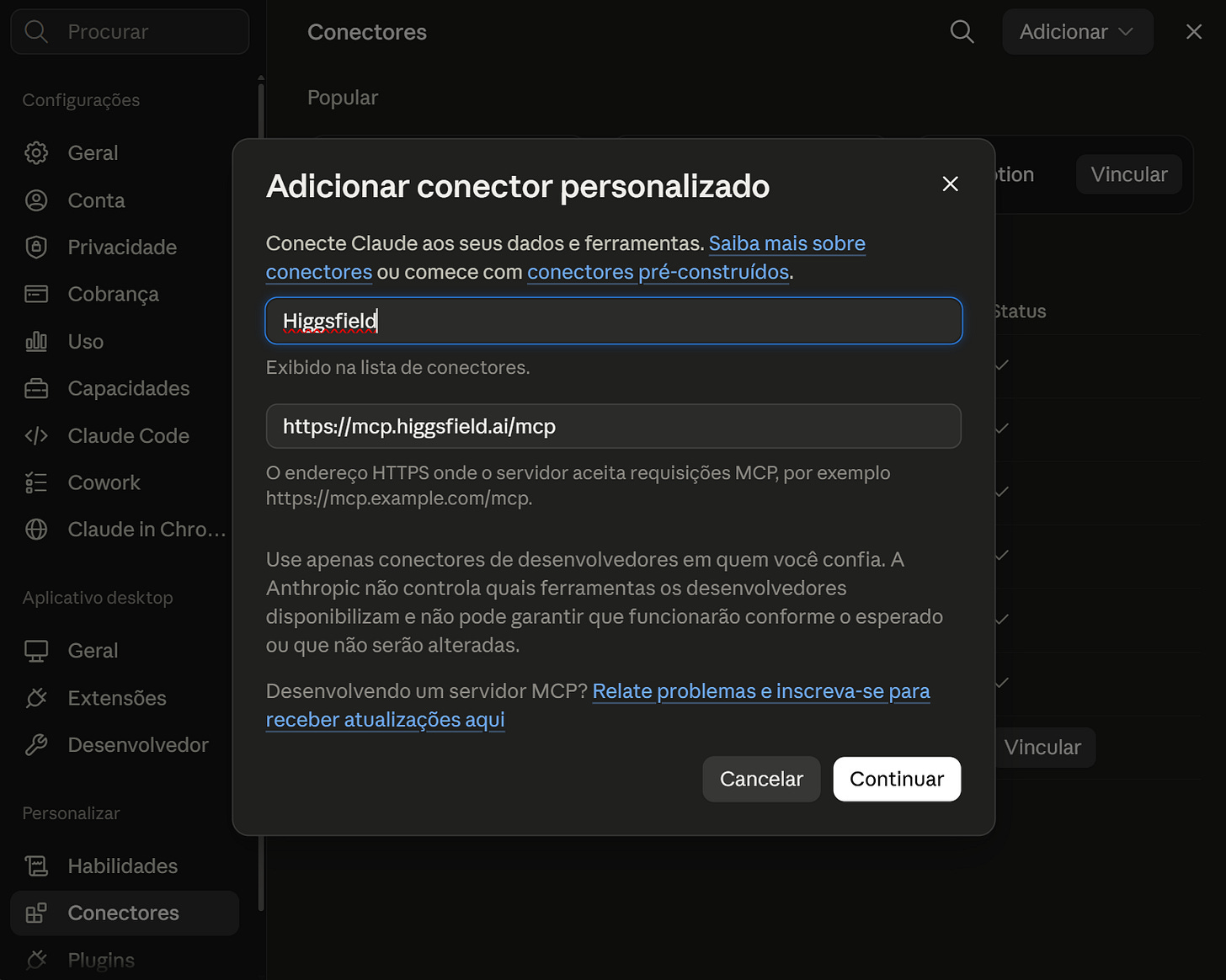The image size is (1226, 980).
Task: Open Claude in Chrome settings
Action: click(125, 529)
